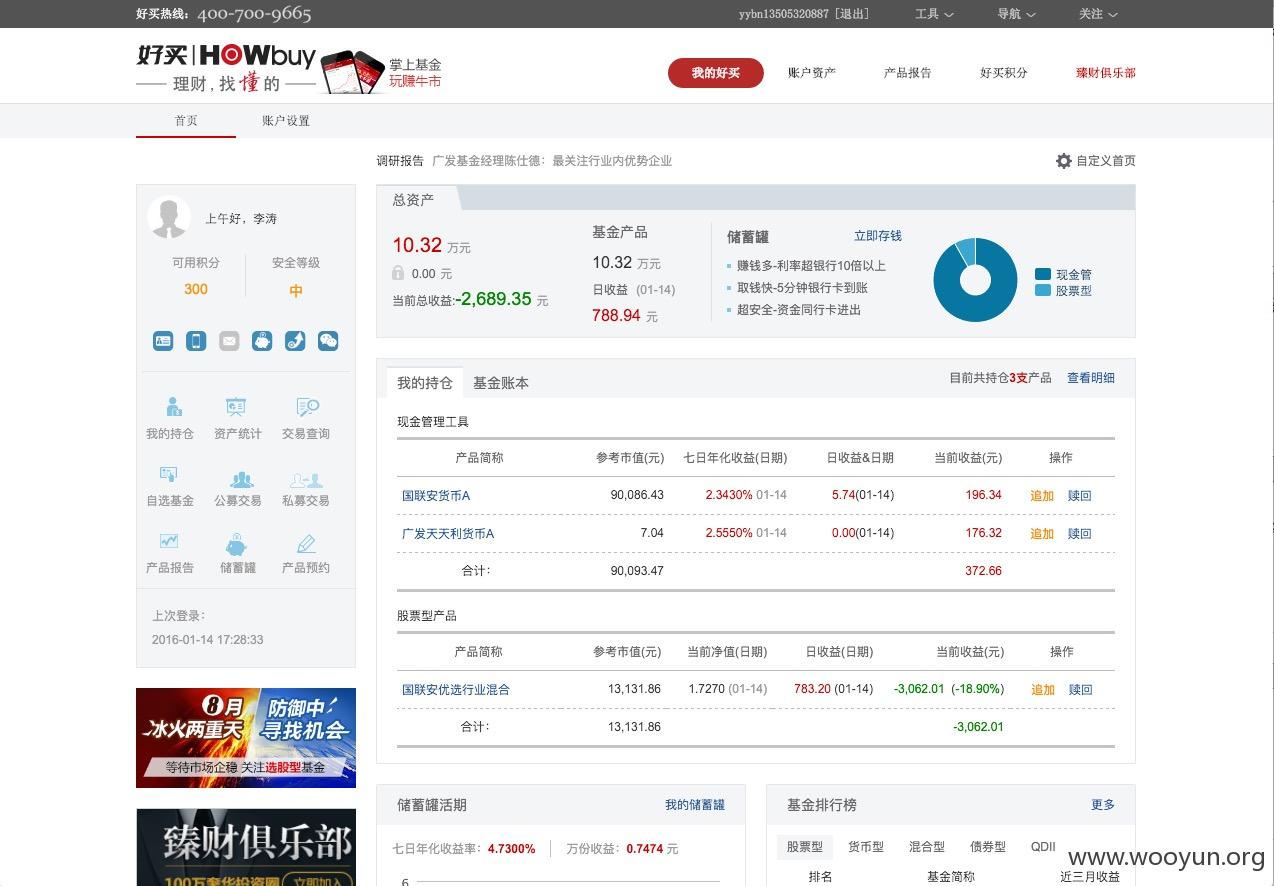The width and height of the screenshot is (1274, 886).
Task: Click the dark blue 现金管 legend swatch
Action: 1043,274
